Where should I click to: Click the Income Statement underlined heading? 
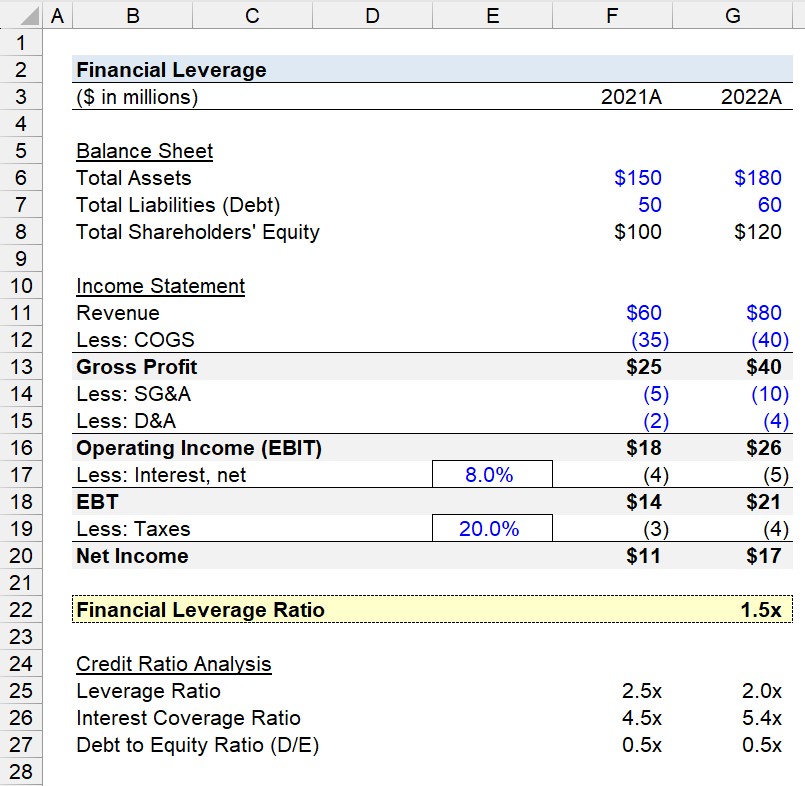160,286
